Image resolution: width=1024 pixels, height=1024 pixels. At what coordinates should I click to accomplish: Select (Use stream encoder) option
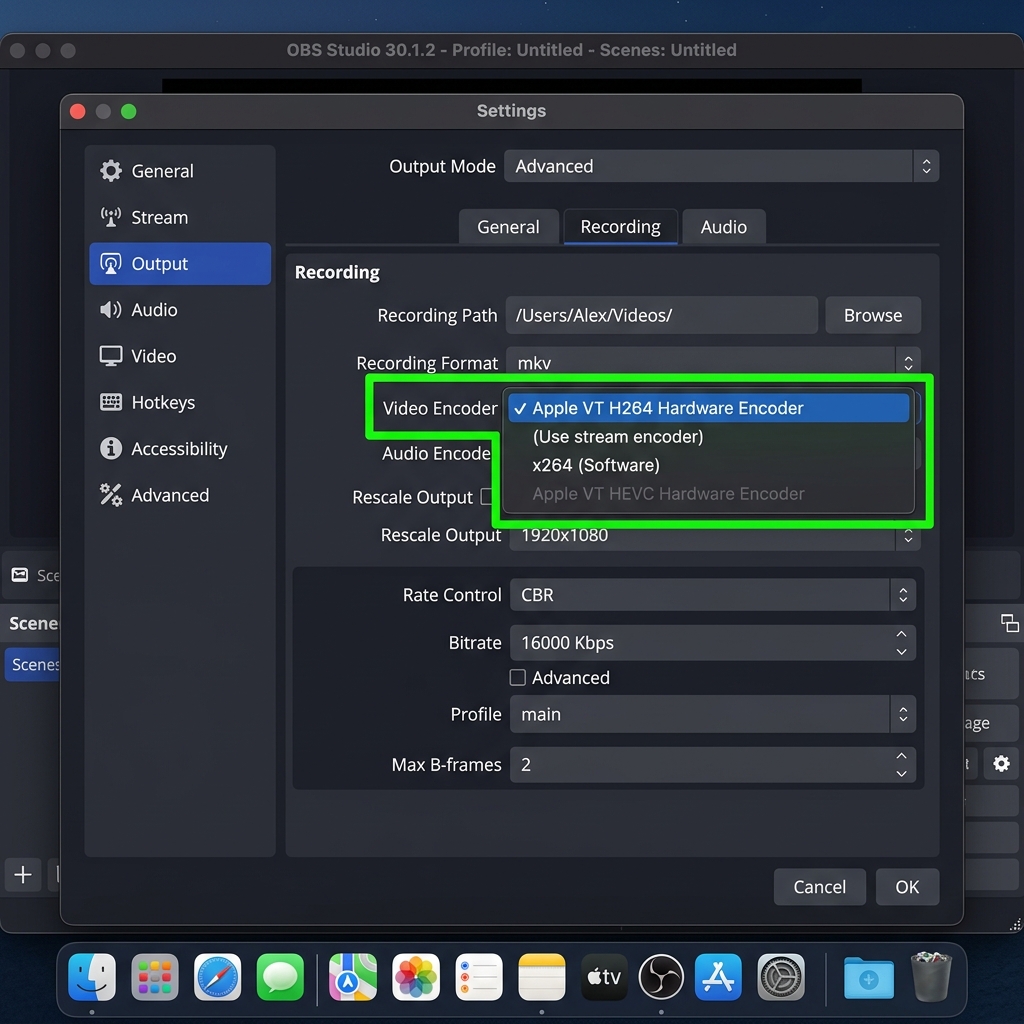pos(709,436)
